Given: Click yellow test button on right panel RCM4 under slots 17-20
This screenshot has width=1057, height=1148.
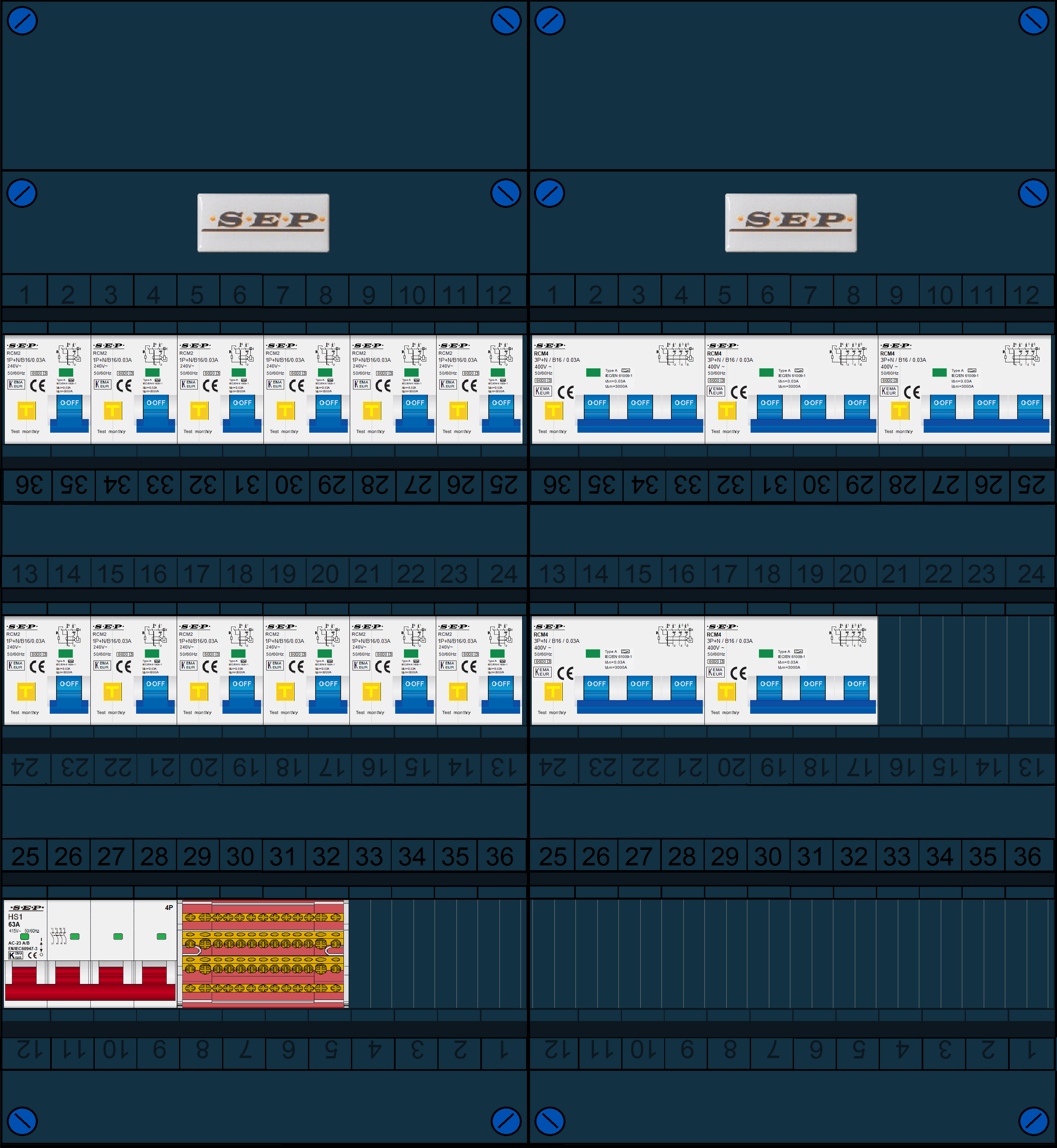Looking at the screenshot, I should click(x=726, y=691).
